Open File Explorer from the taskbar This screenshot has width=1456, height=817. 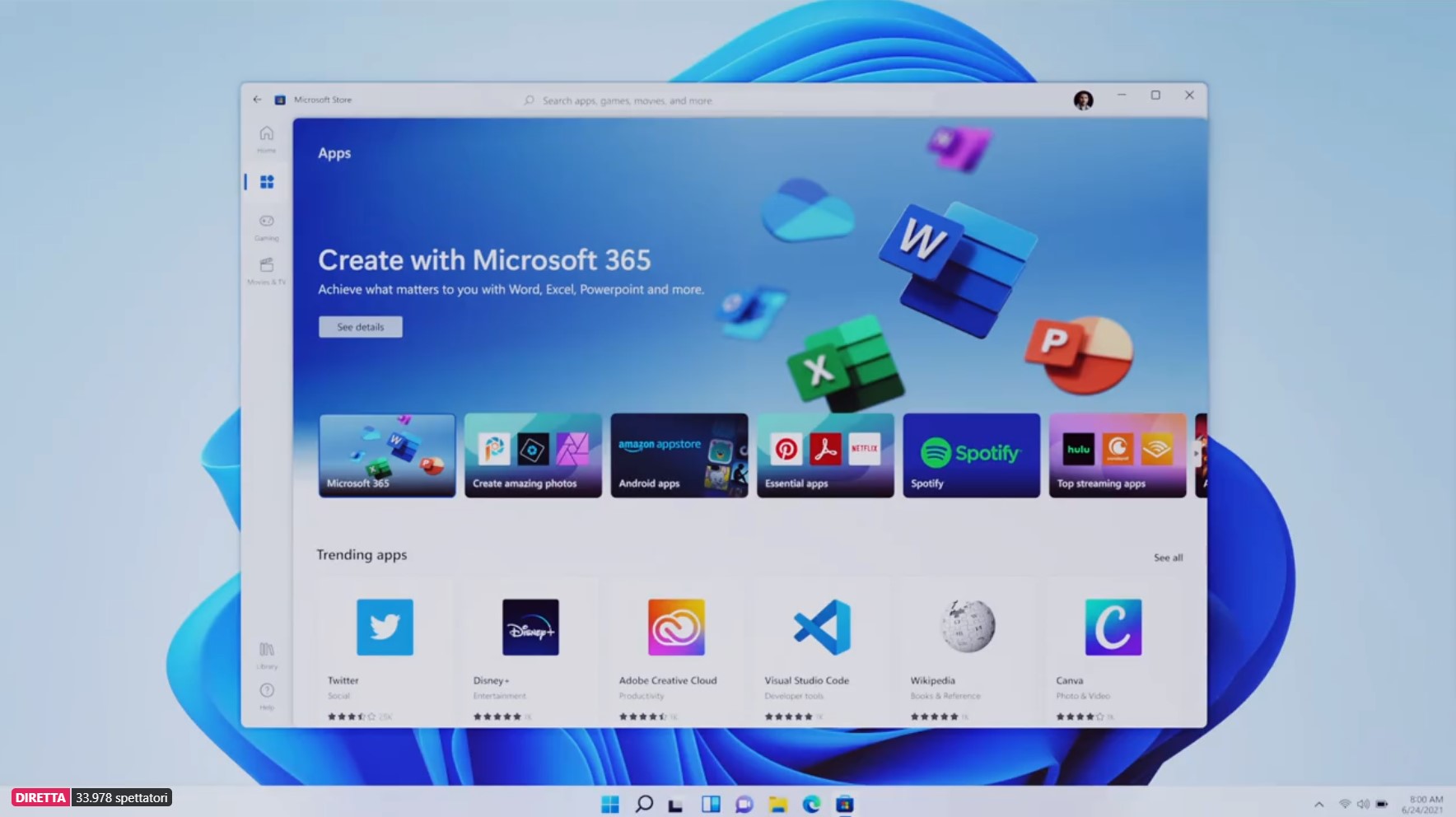tap(777, 804)
